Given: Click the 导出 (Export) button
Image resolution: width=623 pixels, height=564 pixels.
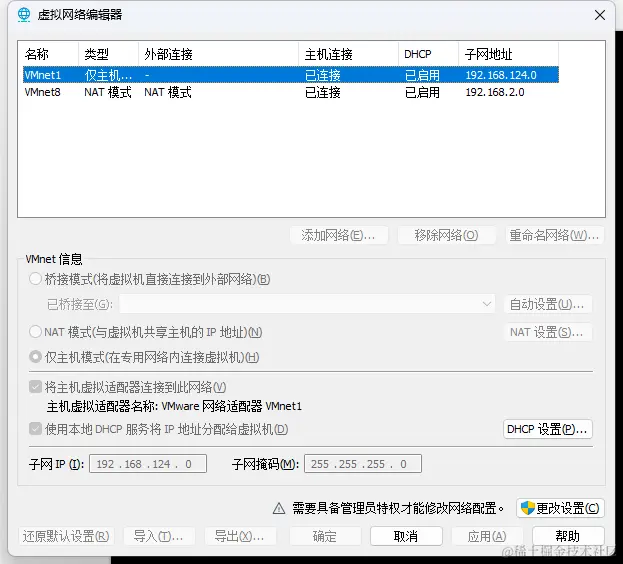Looking at the screenshot, I should click(240, 536).
